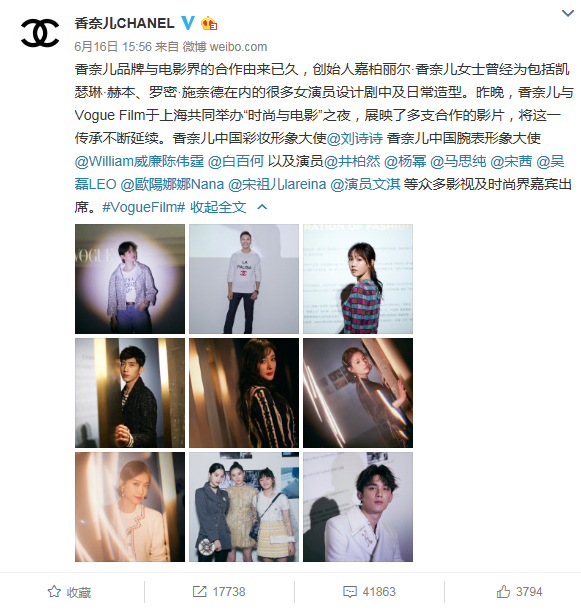
Task: Open the last photo of man in white jacket
Action: click(358, 507)
